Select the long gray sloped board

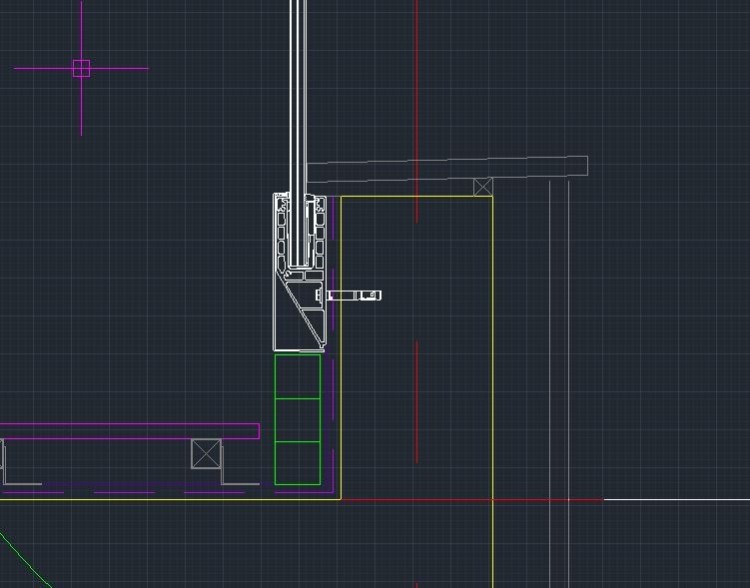[447, 168]
